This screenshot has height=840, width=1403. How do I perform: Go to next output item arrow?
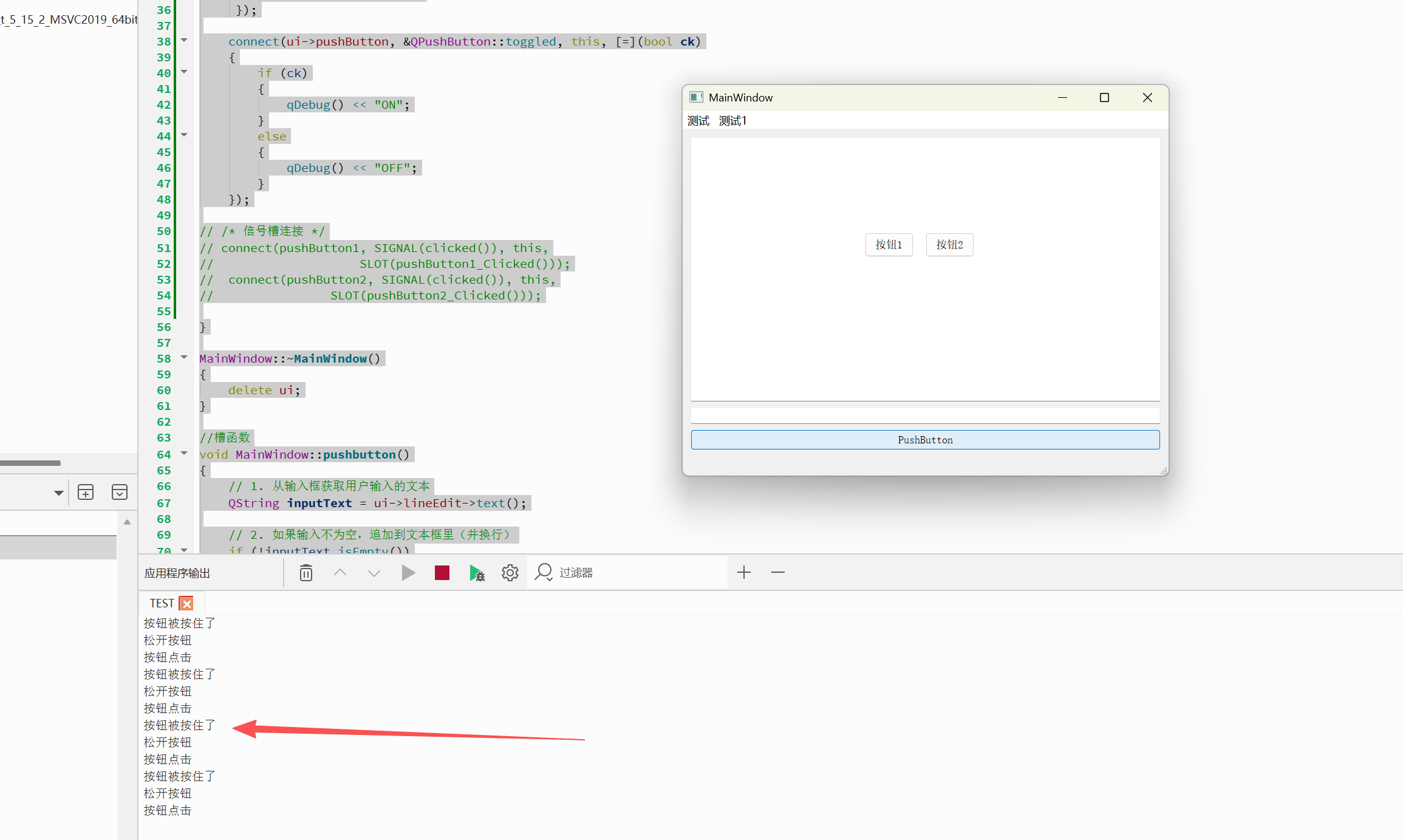[x=374, y=573]
